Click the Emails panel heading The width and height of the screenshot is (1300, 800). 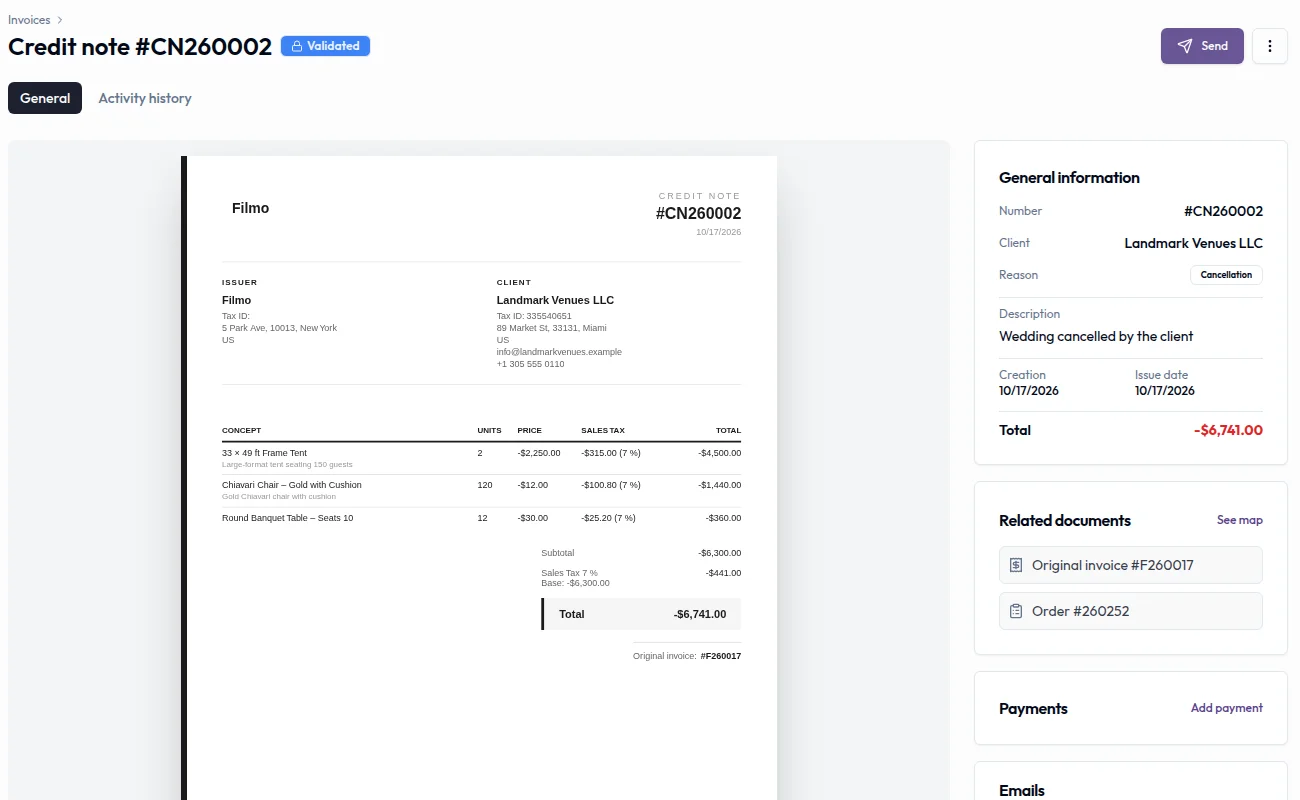coord(1022,790)
